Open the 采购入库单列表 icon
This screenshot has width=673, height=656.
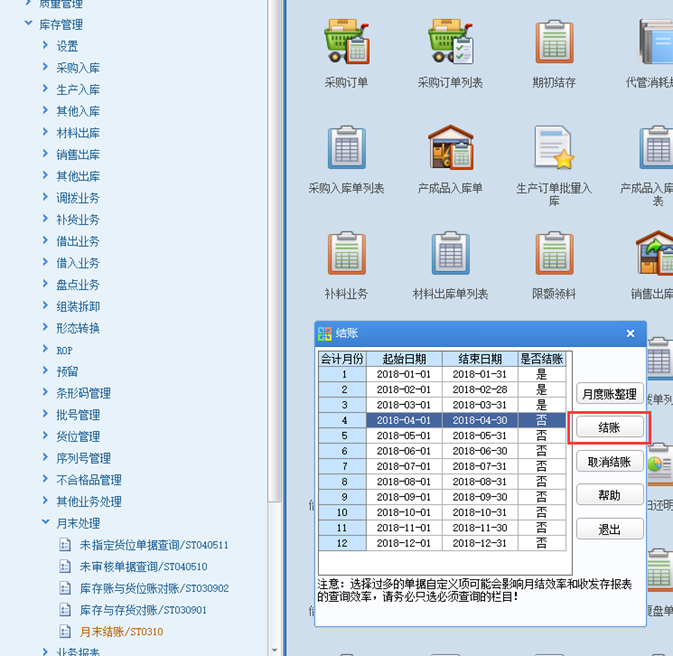pyautogui.click(x=347, y=147)
